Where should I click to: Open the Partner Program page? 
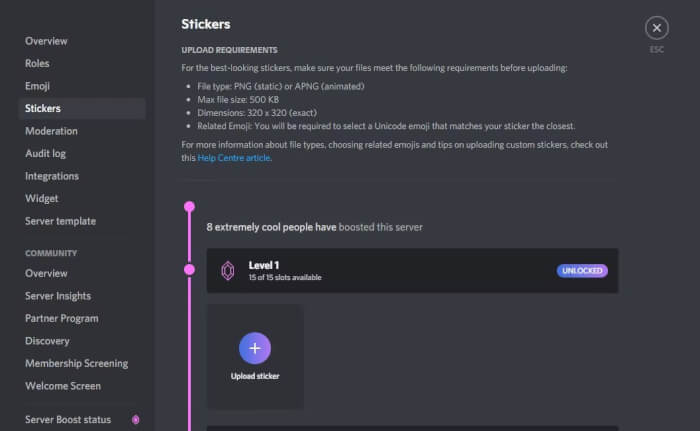61,318
